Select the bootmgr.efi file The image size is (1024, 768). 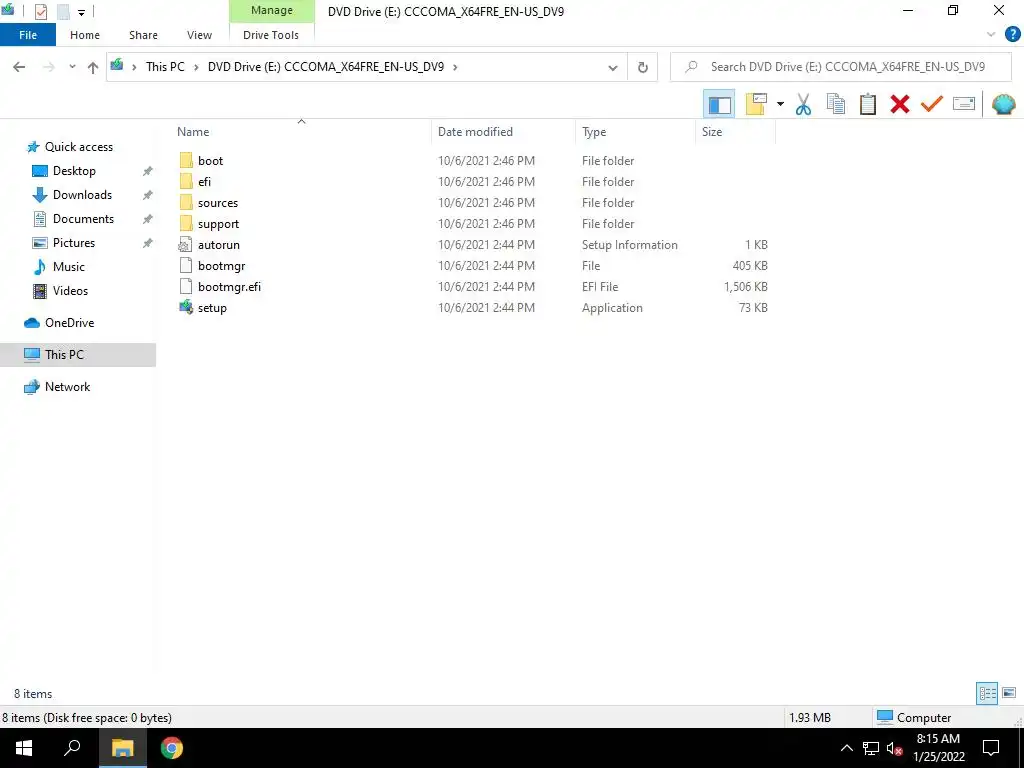coord(229,287)
